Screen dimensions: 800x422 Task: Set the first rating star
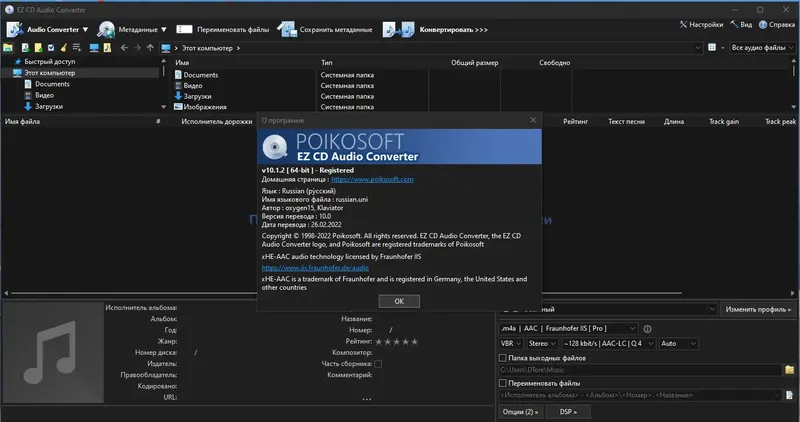tap(379, 341)
